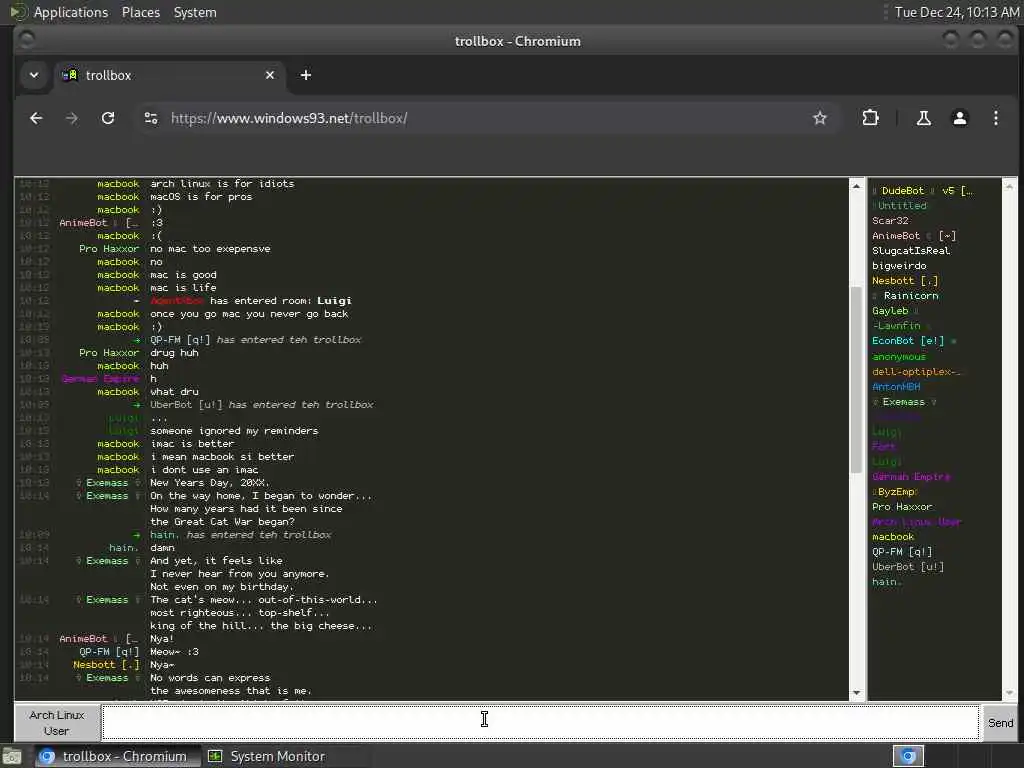
Task: Click the down arrow of chat scrollbar
Action: click(x=856, y=693)
